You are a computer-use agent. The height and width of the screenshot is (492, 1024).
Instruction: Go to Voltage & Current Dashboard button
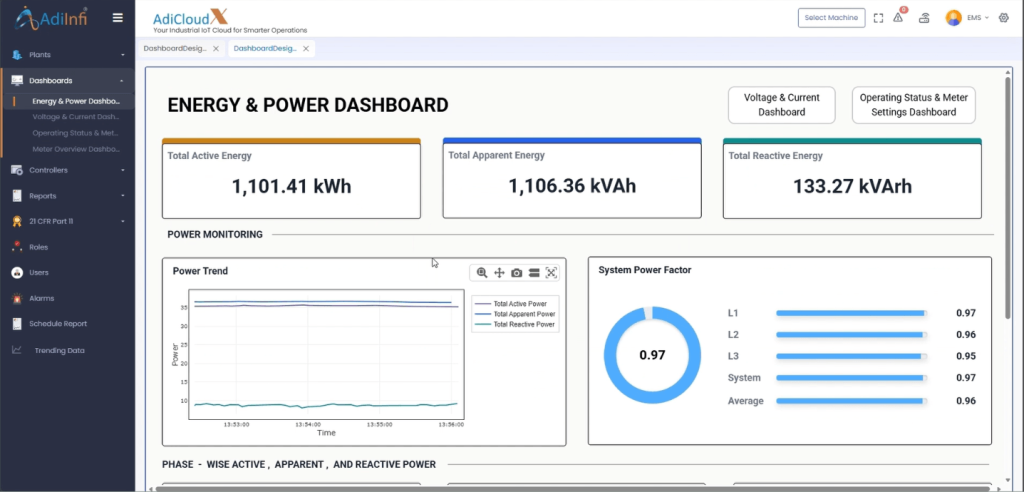(782, 105)
